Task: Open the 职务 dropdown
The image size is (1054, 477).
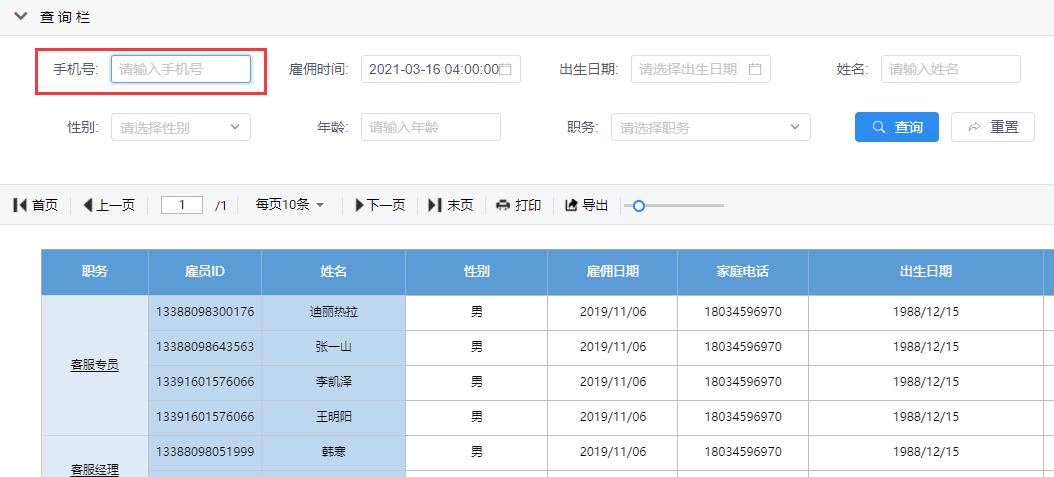Action: coord(711,127)
